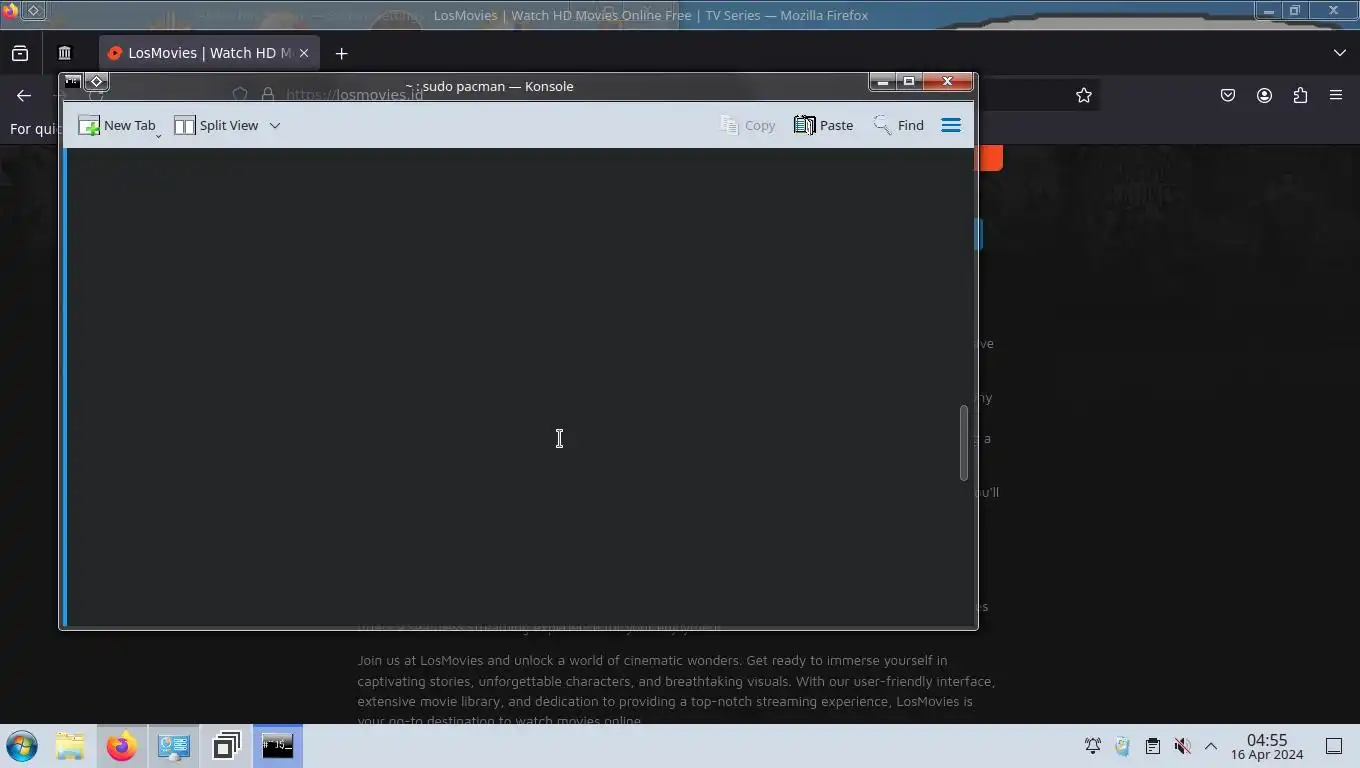This screenshot has width=1360, height=768.
Task: Open a new Firefox tab with plus button
Action: click(341, 53)
